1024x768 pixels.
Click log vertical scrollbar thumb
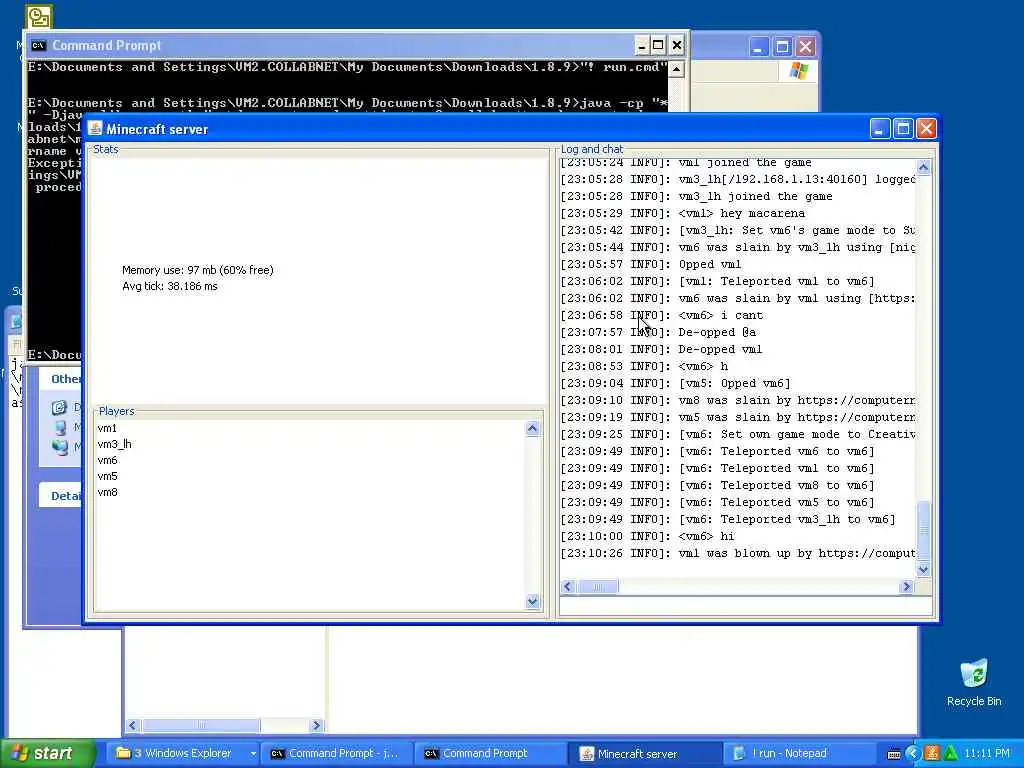click(x=923, y=530)
